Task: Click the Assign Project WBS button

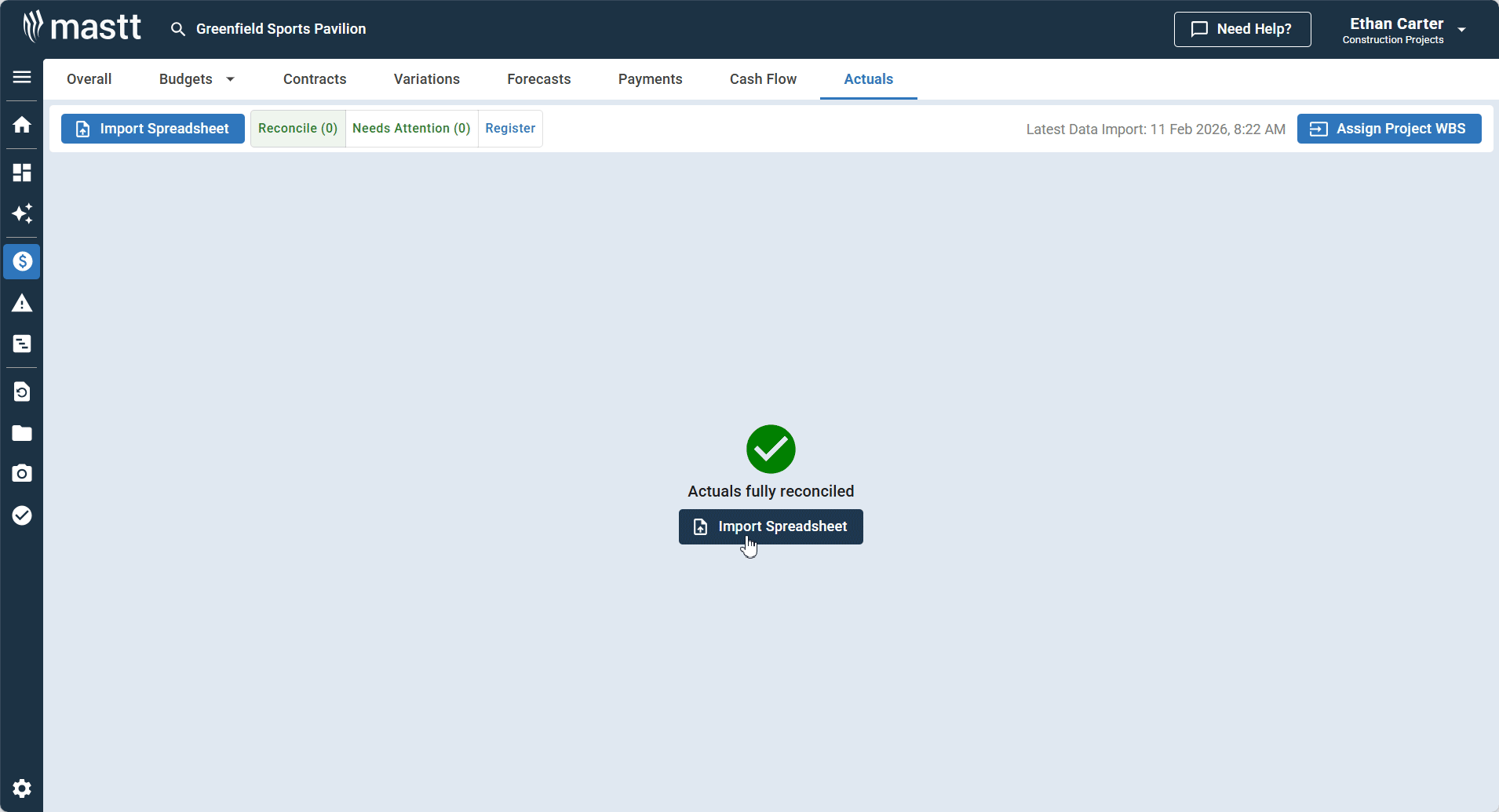Action: pyautogui.click(x=1388, y=129)
